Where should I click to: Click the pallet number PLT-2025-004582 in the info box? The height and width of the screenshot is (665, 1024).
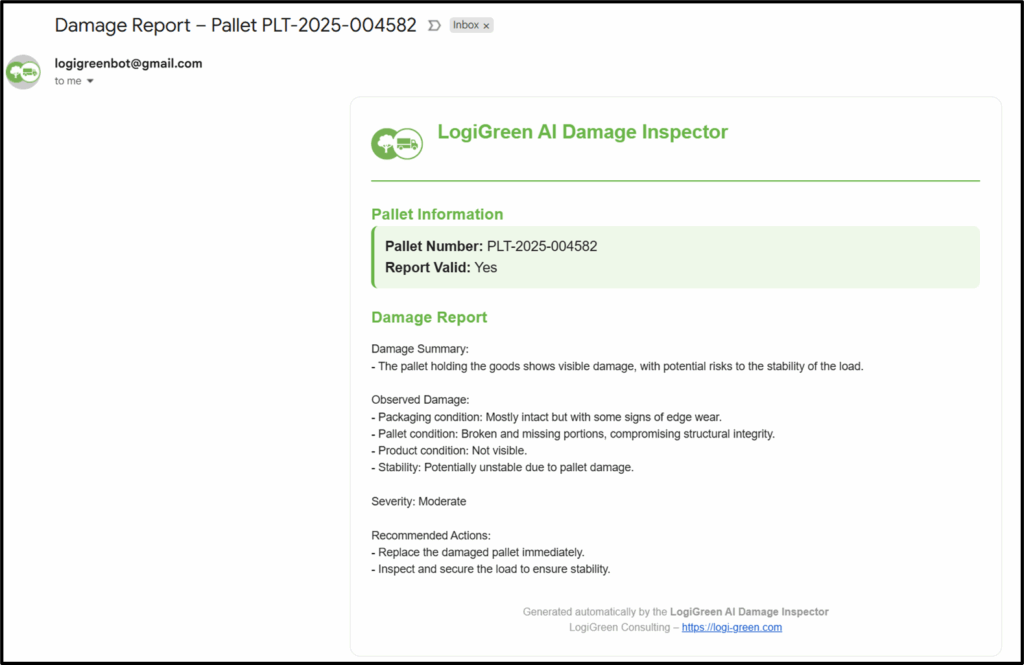point(541,246)
